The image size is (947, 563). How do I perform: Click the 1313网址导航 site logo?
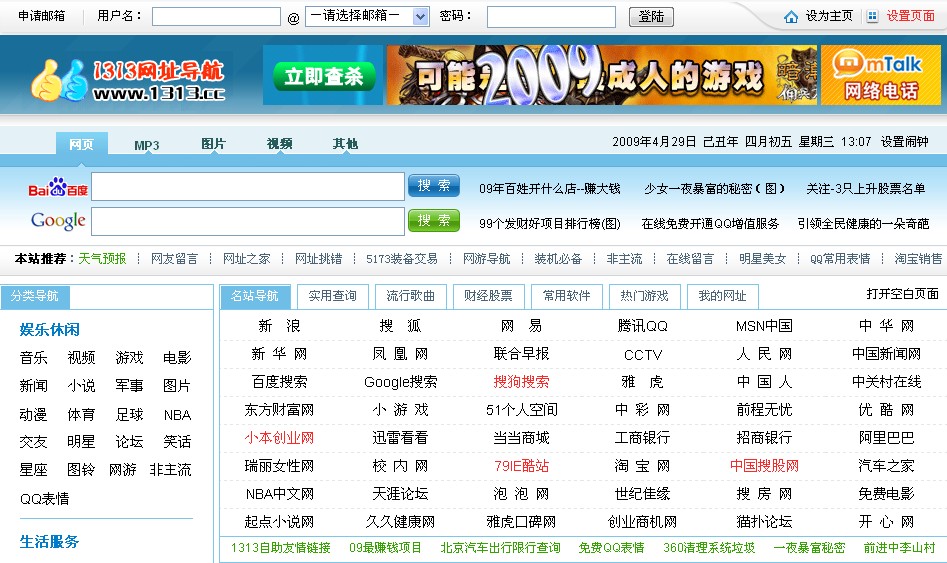pos(128,81)
